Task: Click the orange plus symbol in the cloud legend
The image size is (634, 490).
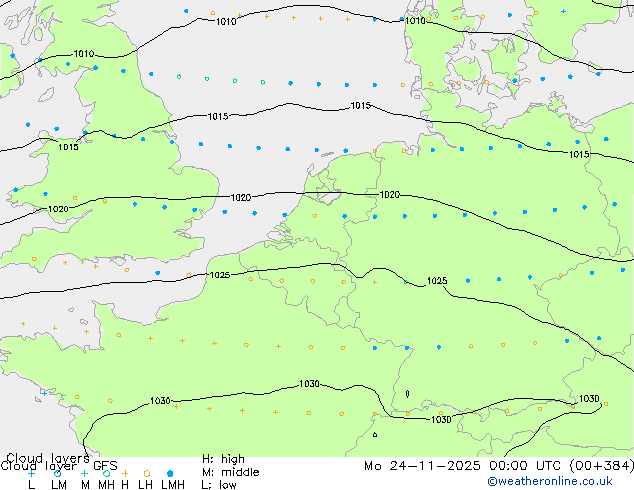Action: click(x=125, y=473)
